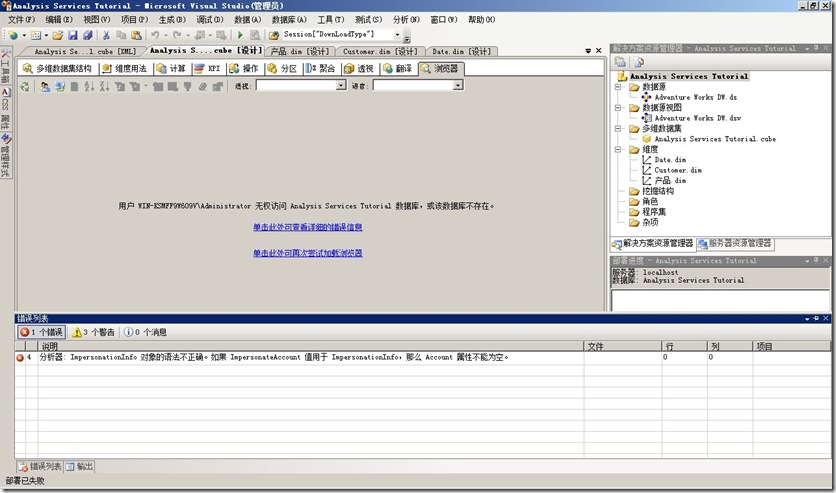Screen dimensions: 836x493
Task: Toggle the 0 个消息 messages filter button
Action: 145,332
